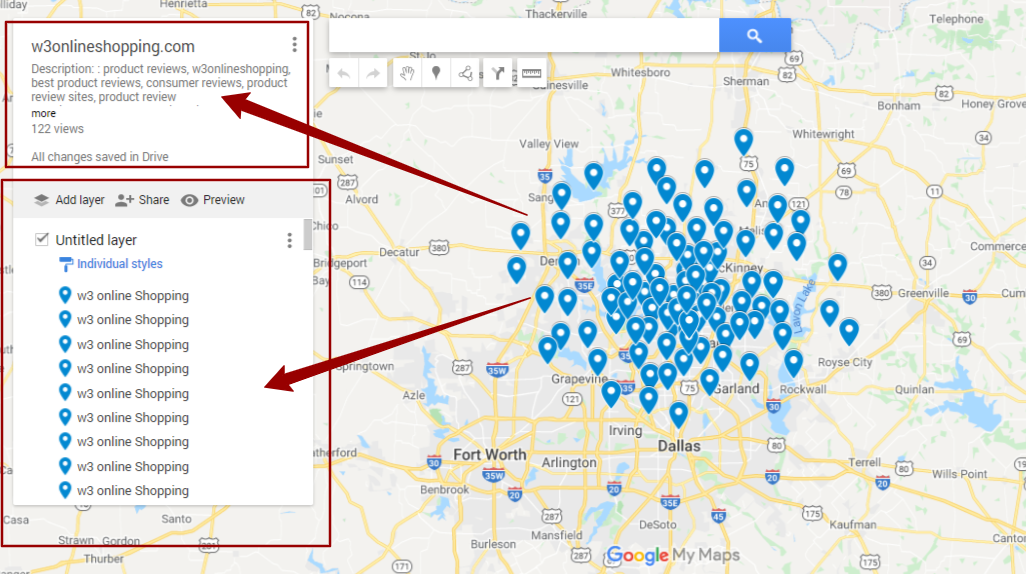This screenshot has height=574, width=1026.
Task: Click the easternmost blue pin above Royse City
Action: pyautogui.click(x=849, y=331)
